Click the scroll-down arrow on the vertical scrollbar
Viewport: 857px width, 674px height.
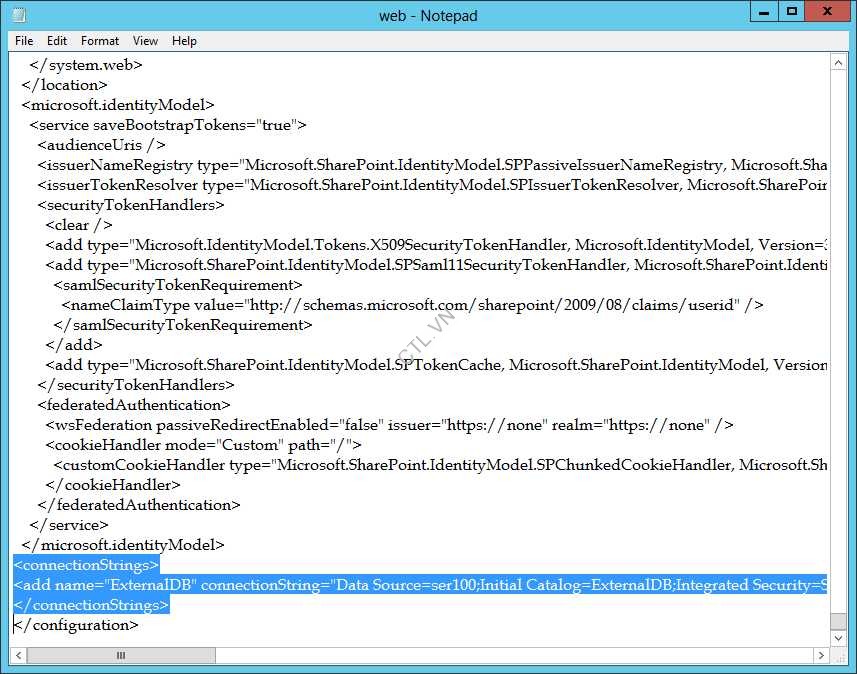click(839, 637)
